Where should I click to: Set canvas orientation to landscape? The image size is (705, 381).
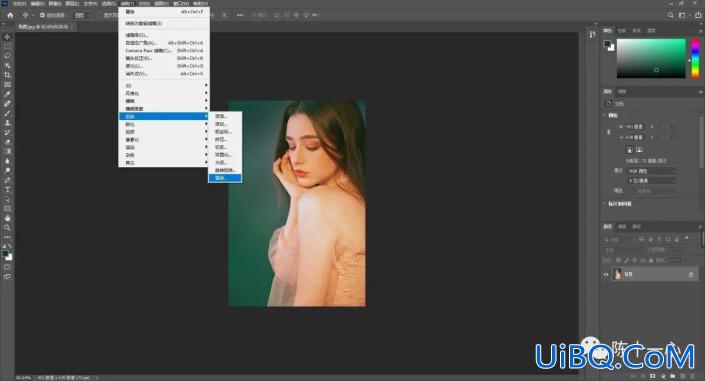[639, 150]
